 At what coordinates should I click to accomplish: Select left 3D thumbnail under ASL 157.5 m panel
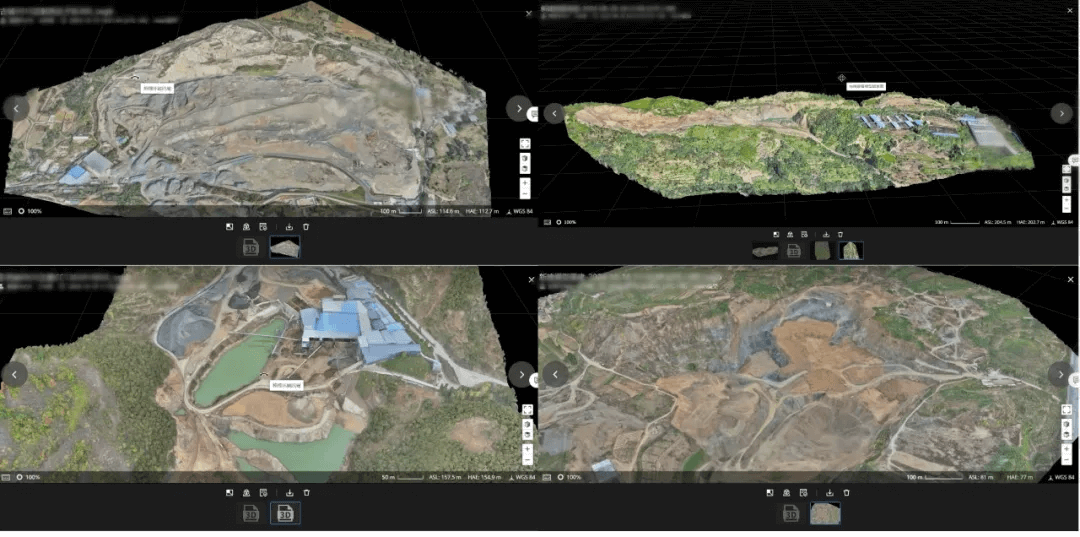251,514
